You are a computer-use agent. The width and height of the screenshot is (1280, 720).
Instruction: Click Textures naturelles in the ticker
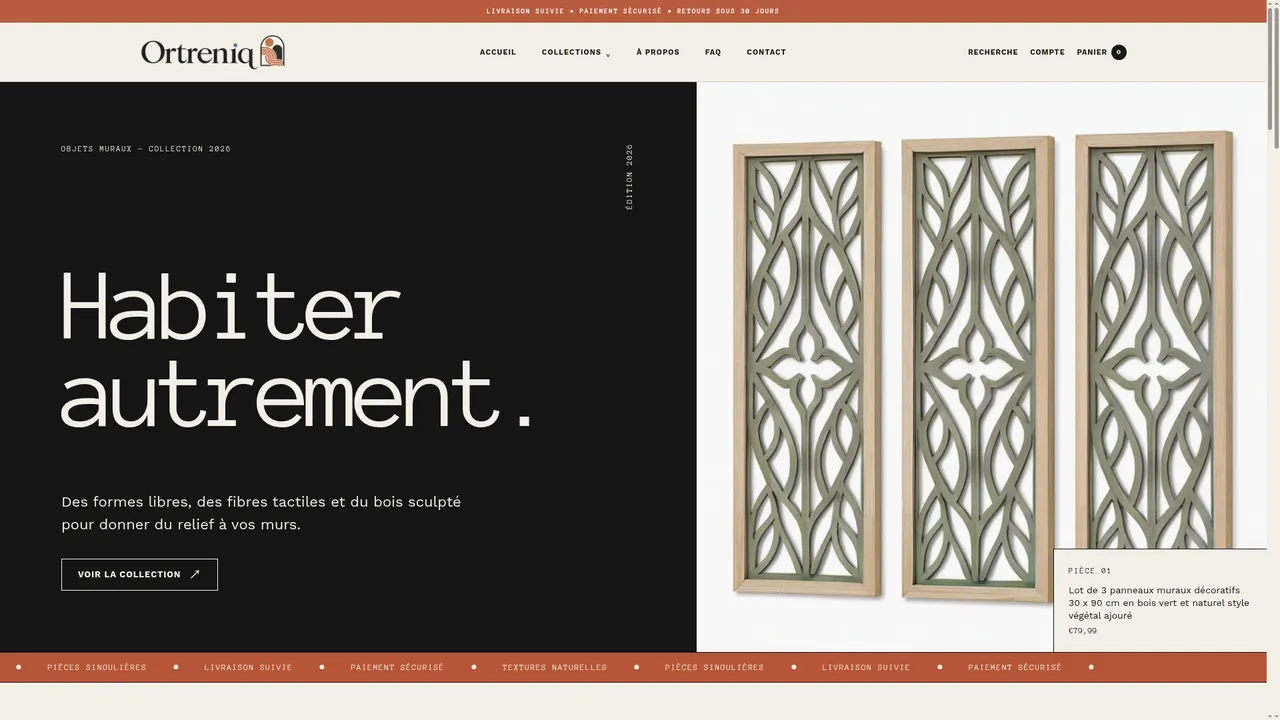click(x=554, y=667)
